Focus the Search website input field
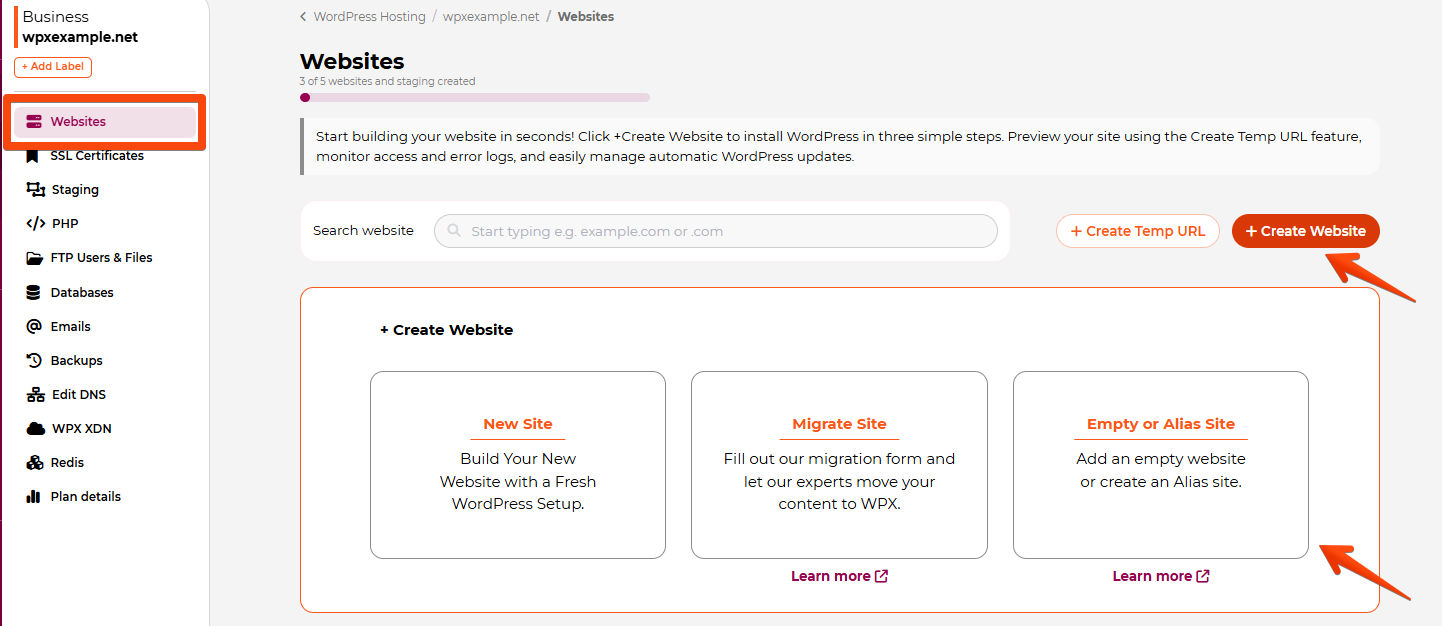 click(715, 231)
